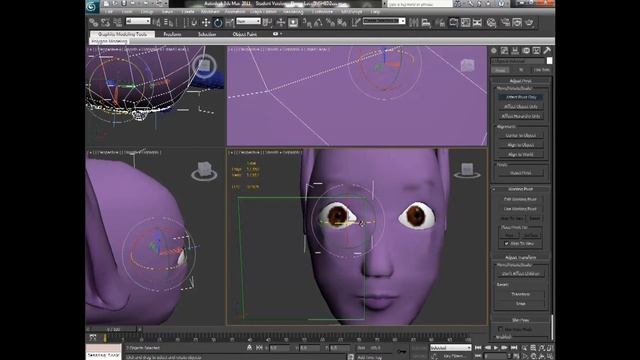
Task: Toggle the Angle Snap icon
Action: (318, 22)
